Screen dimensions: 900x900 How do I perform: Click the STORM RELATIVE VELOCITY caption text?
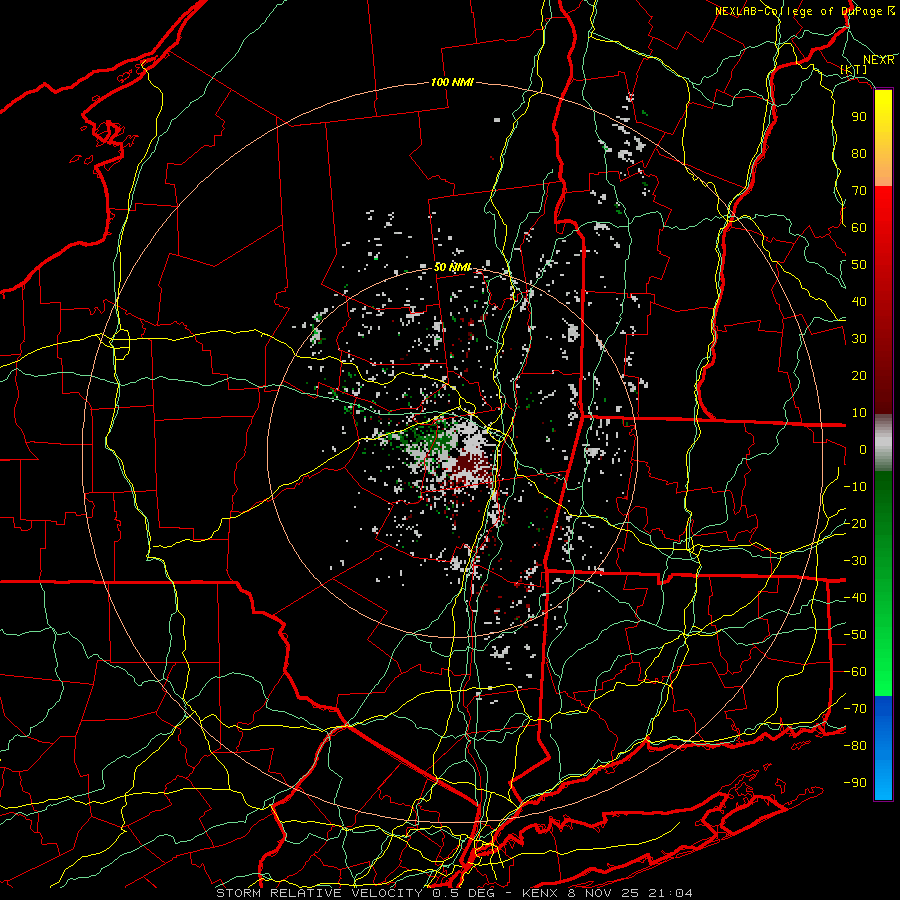319,893
